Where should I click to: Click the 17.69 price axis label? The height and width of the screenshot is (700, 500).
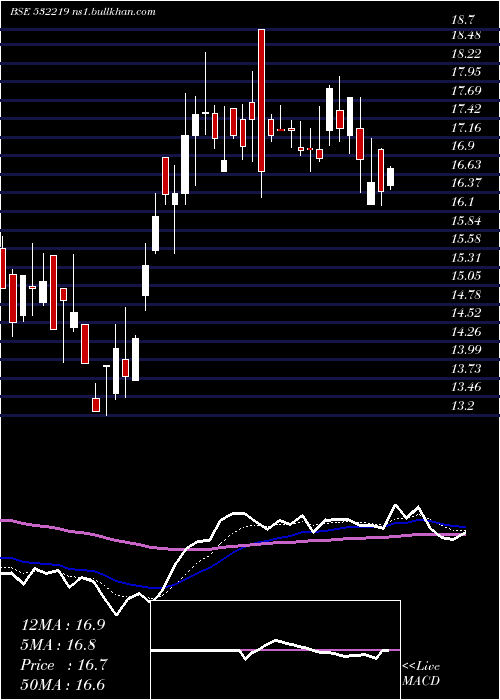click(x=466, y=91)
